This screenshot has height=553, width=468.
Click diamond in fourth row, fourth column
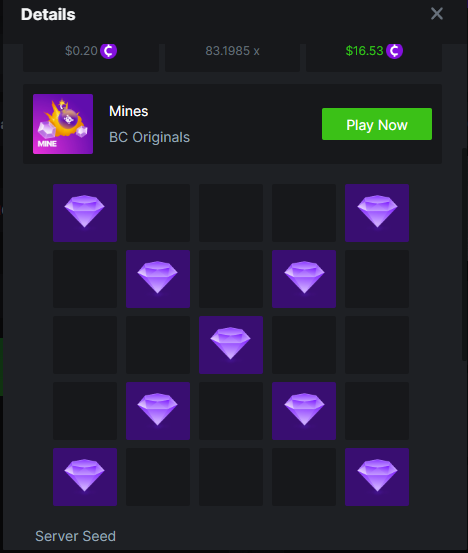click(304, 411)
